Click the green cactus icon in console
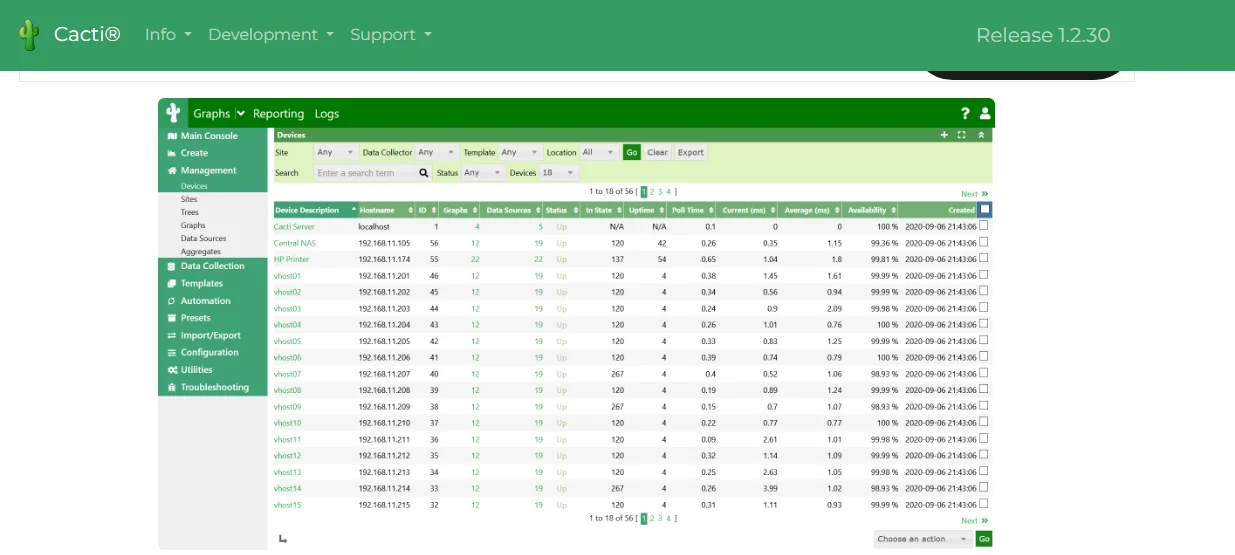The height and width of the screenshot is (555, 1235). click(173, 113)
